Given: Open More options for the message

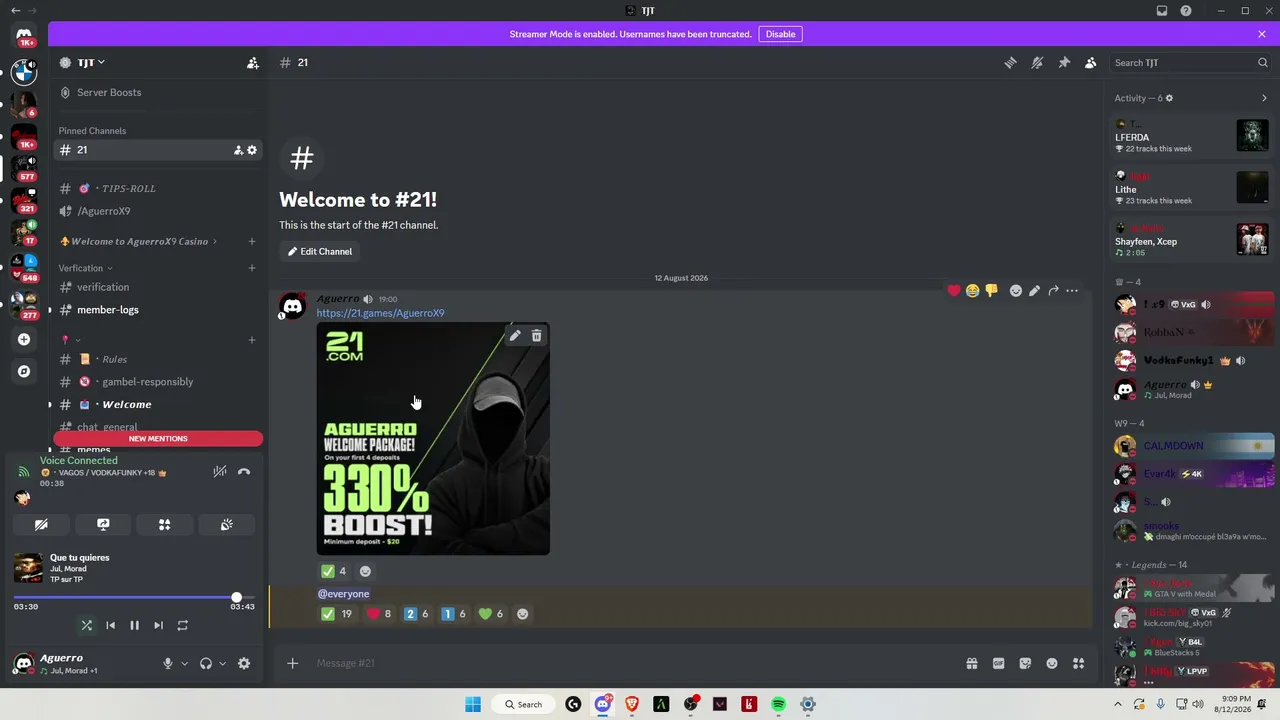Looking at the screenshot, I should click(1072, 291).
